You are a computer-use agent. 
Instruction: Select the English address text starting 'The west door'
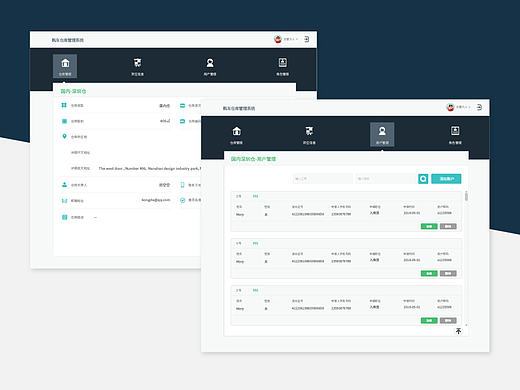pos(150,168)
